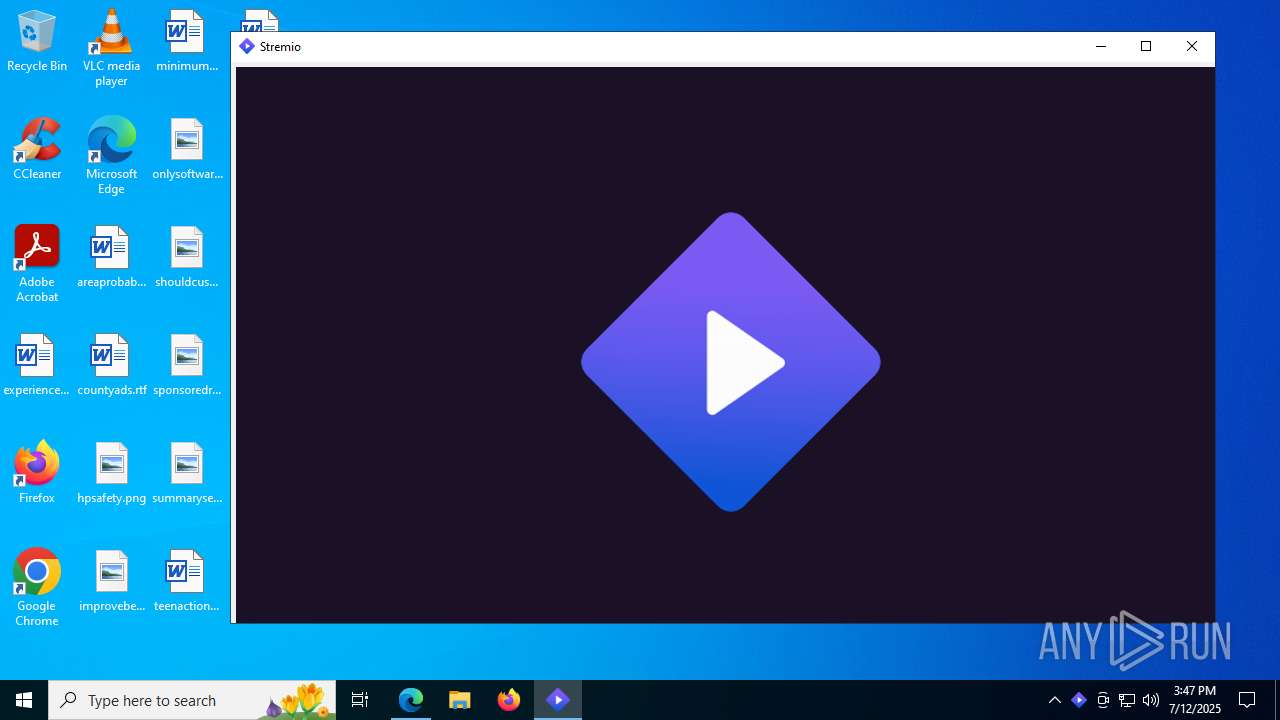Open clock showing 3:47 PM
Image resolution: width=1280 pixels, height=720 pixels.
(1195, 700)
